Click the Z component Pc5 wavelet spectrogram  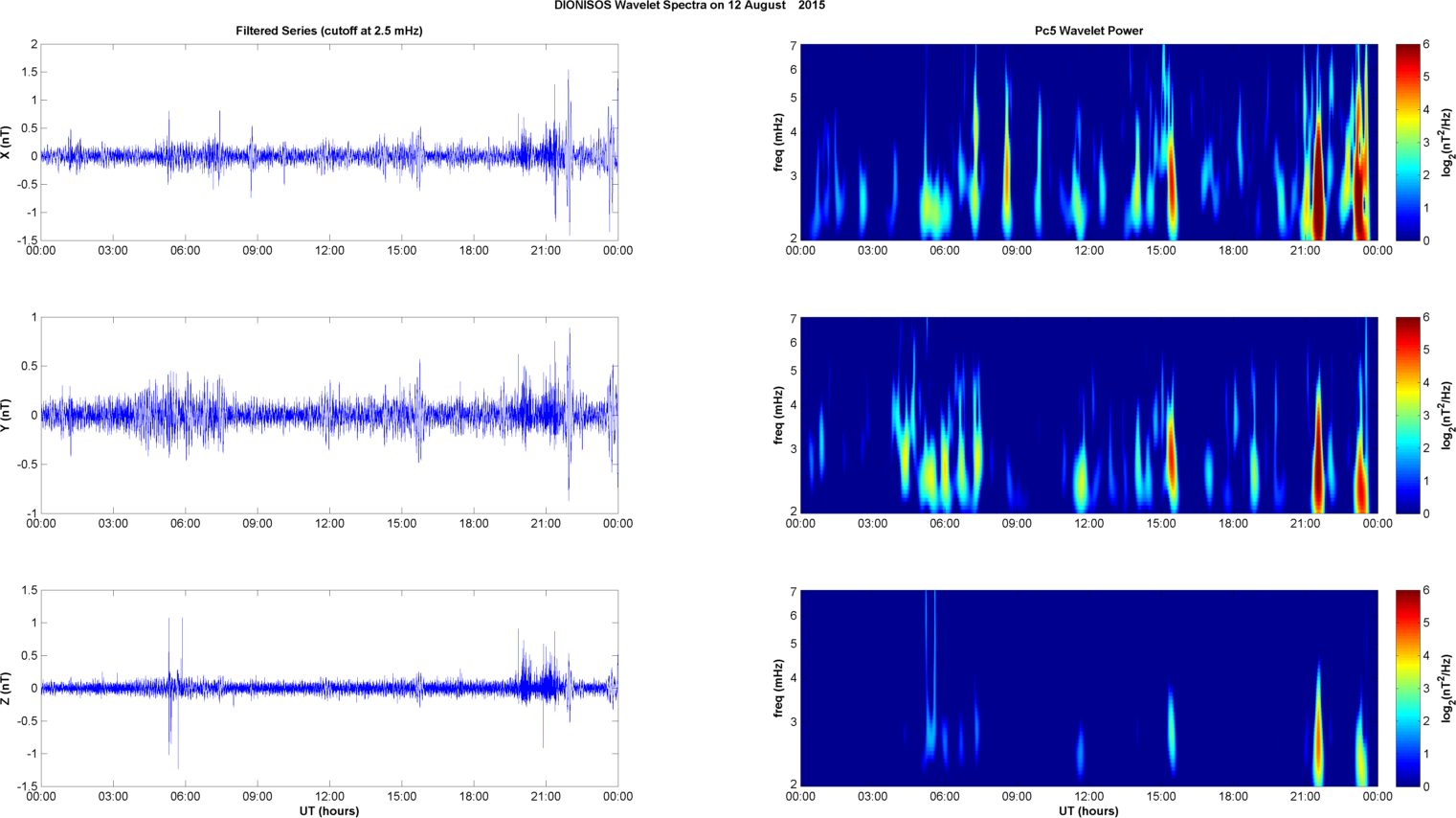coord(1088,688)
